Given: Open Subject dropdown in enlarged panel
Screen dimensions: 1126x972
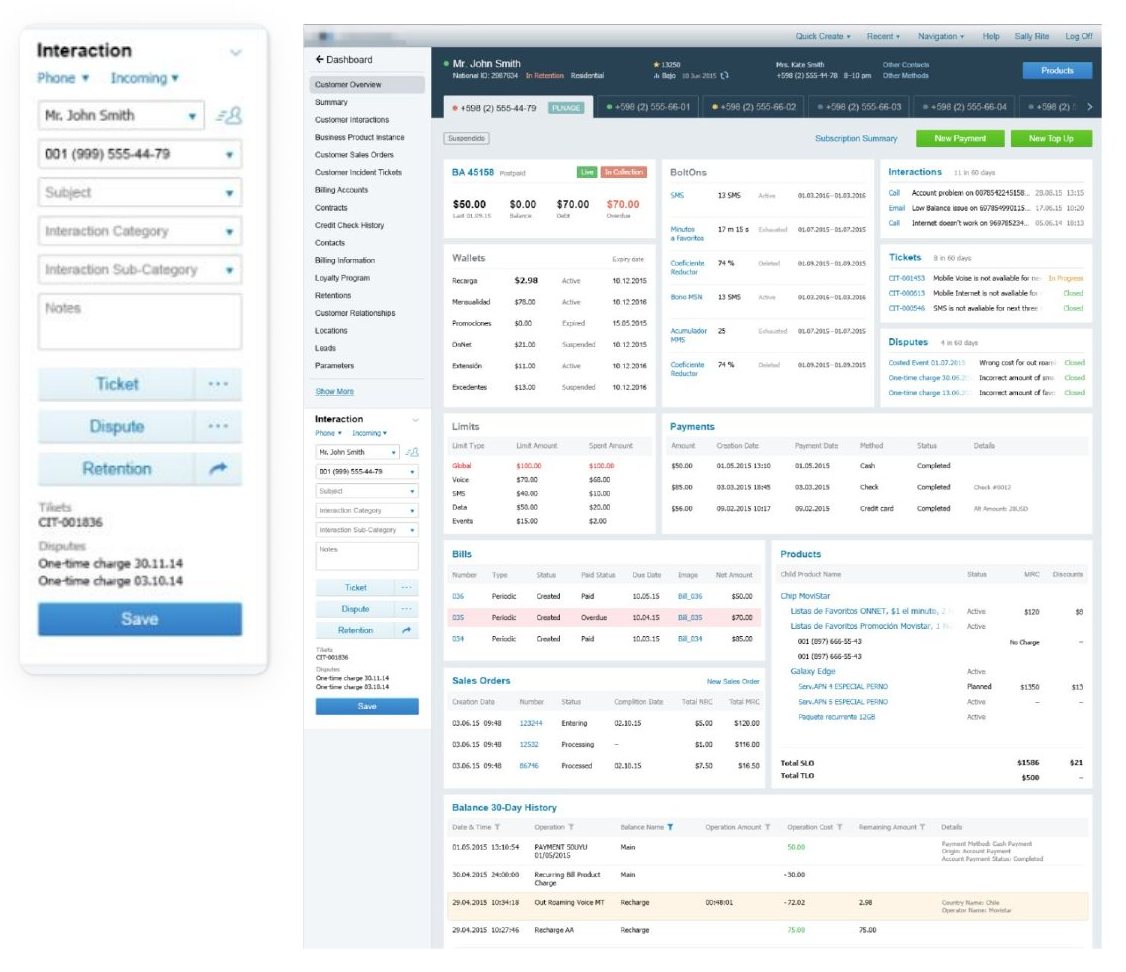Looking at the screenshot, I should point(139,192).
